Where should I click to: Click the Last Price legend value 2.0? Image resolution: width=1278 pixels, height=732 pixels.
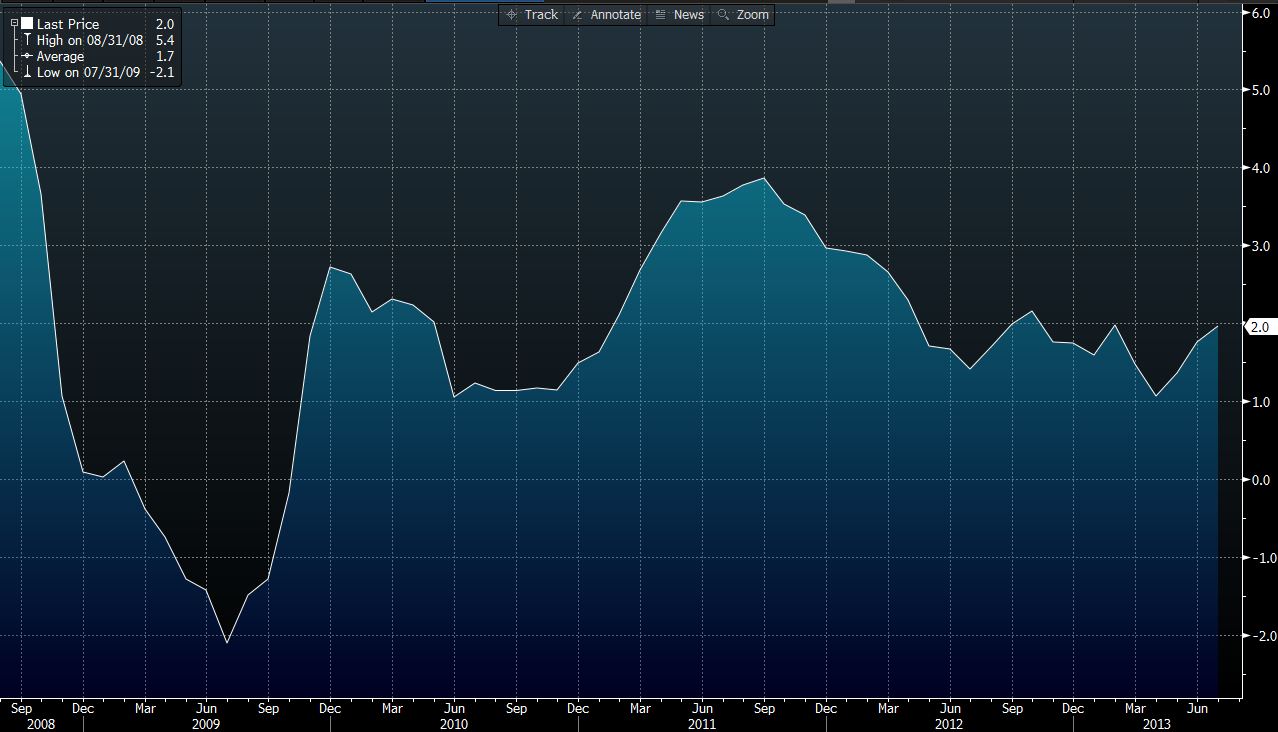(164, 24)
